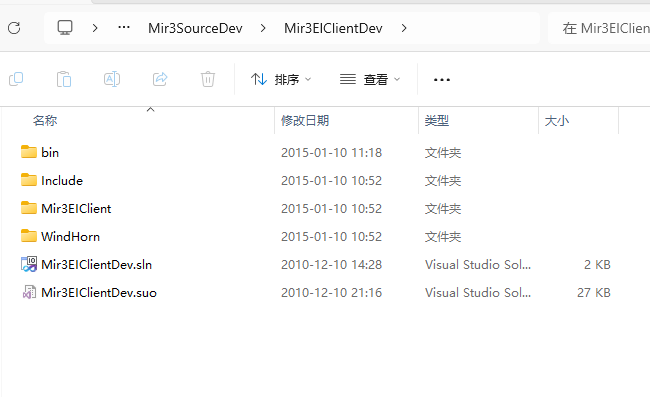The height and width of the screenshot is (397, 650).
Task: Click the Mir3EIClientDev breadcrumb segment
Action: [333, 28]
